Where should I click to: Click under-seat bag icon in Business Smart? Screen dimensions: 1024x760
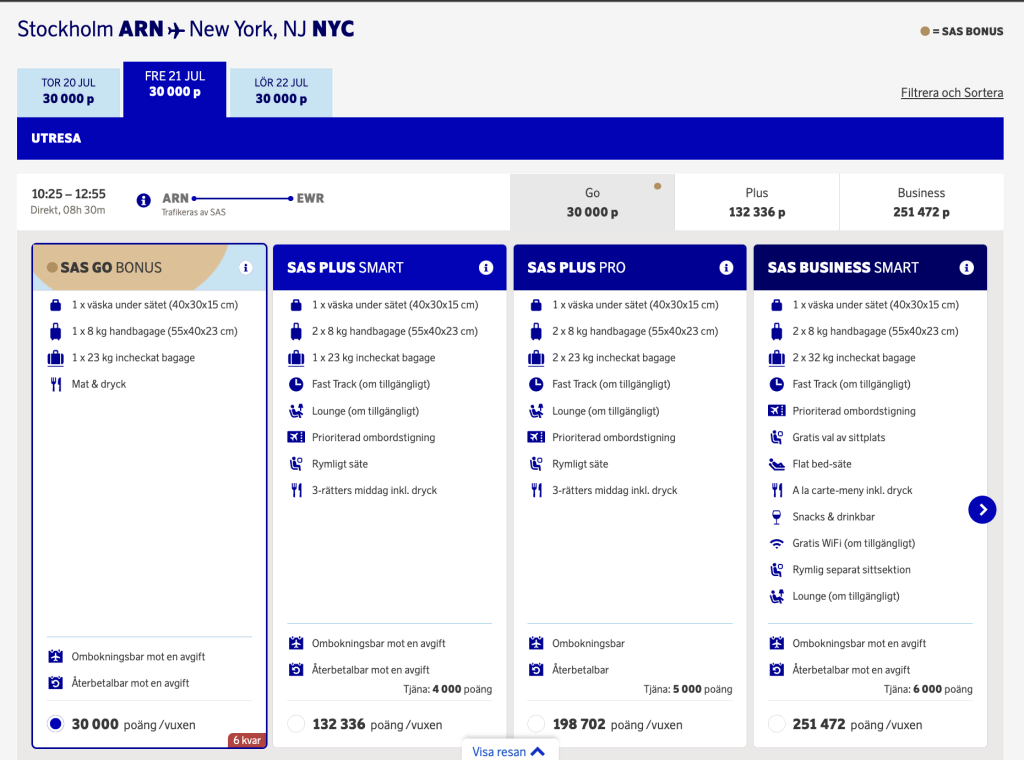pos(776,305)
